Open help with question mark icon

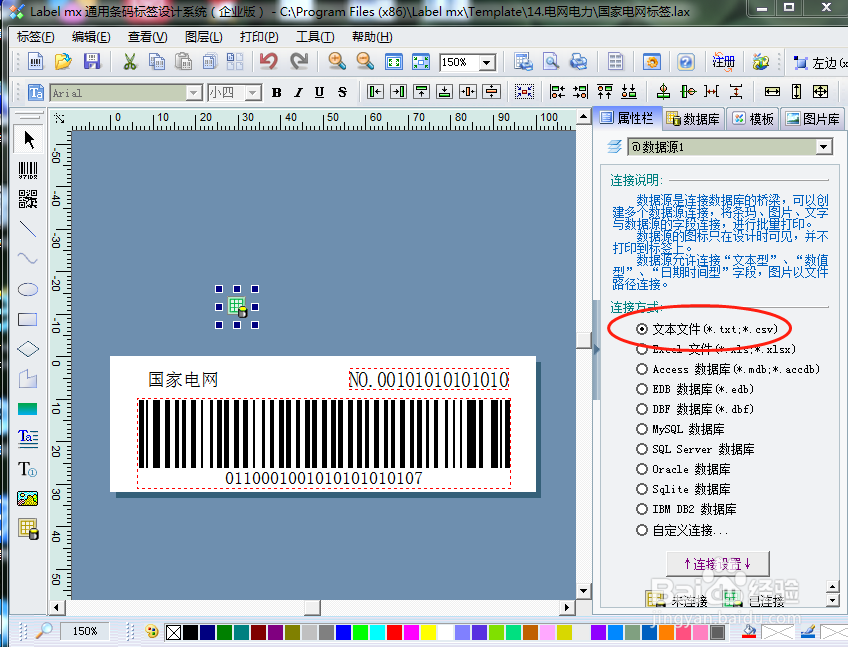(x=685, y=62)
